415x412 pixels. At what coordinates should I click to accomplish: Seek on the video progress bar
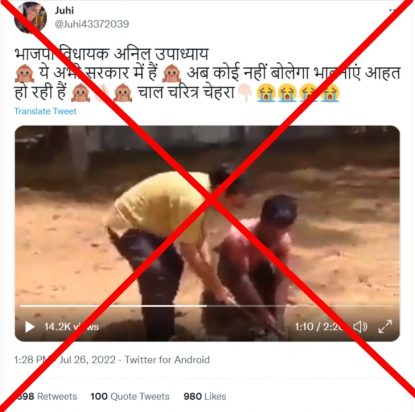(207, 306)
